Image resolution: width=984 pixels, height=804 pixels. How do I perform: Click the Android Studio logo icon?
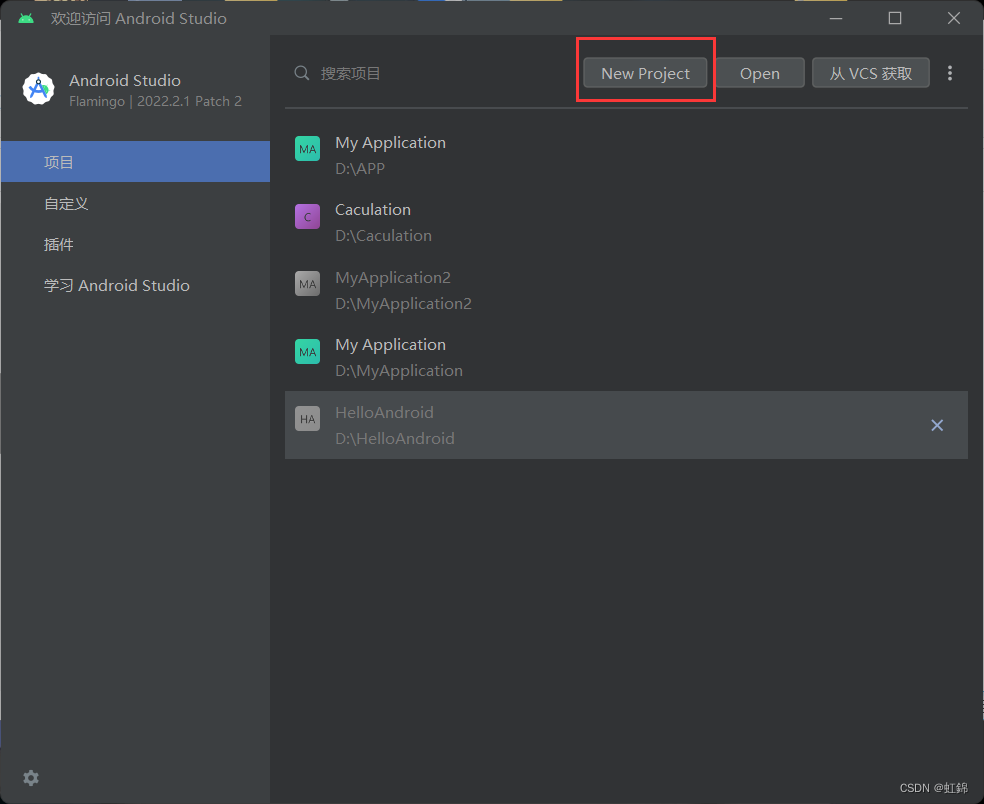pyautogui.click(x=39, y=89)
